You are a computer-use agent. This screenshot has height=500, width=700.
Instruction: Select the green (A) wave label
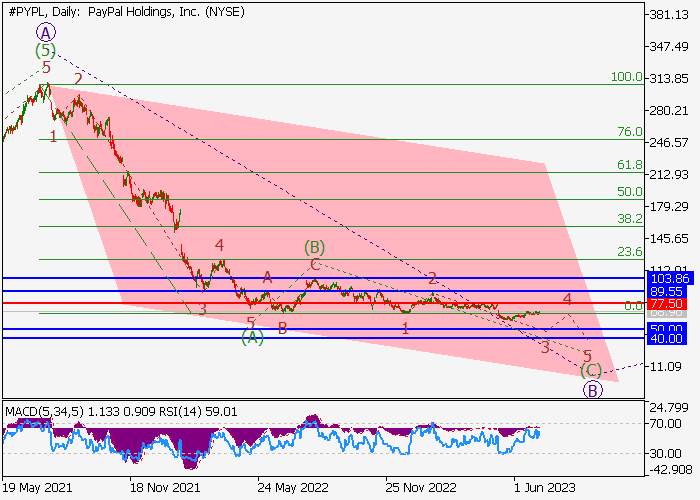point(252,337)
